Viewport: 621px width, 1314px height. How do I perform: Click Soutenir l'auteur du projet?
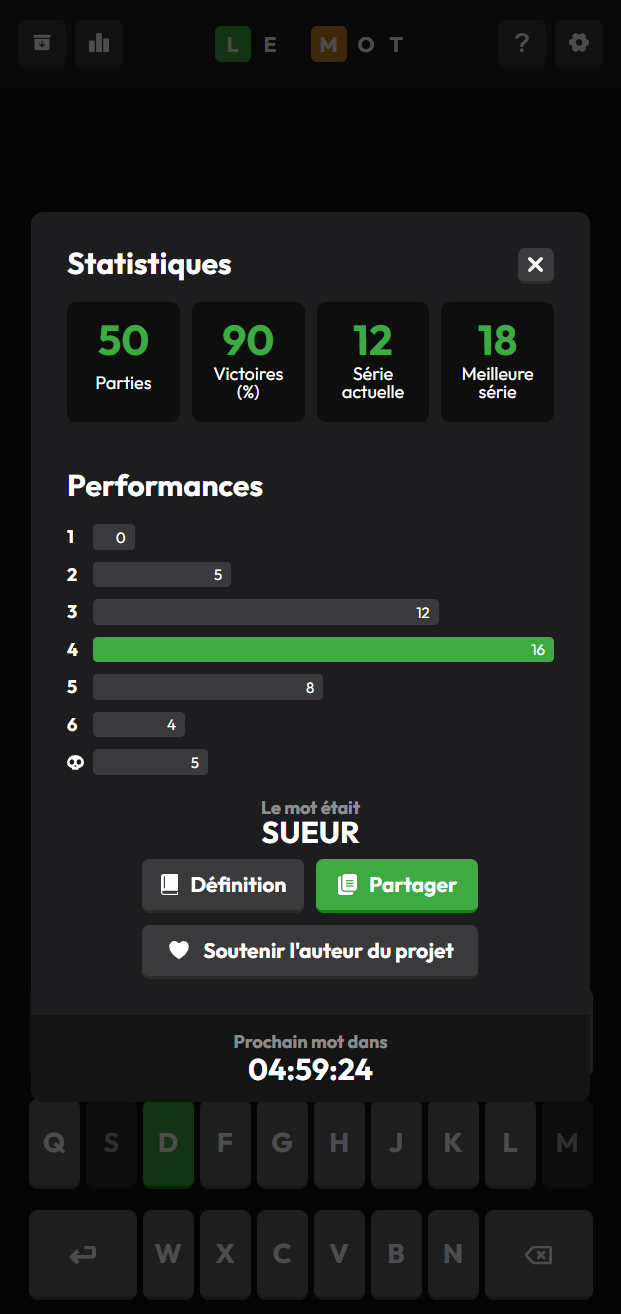tap(310, 951)
